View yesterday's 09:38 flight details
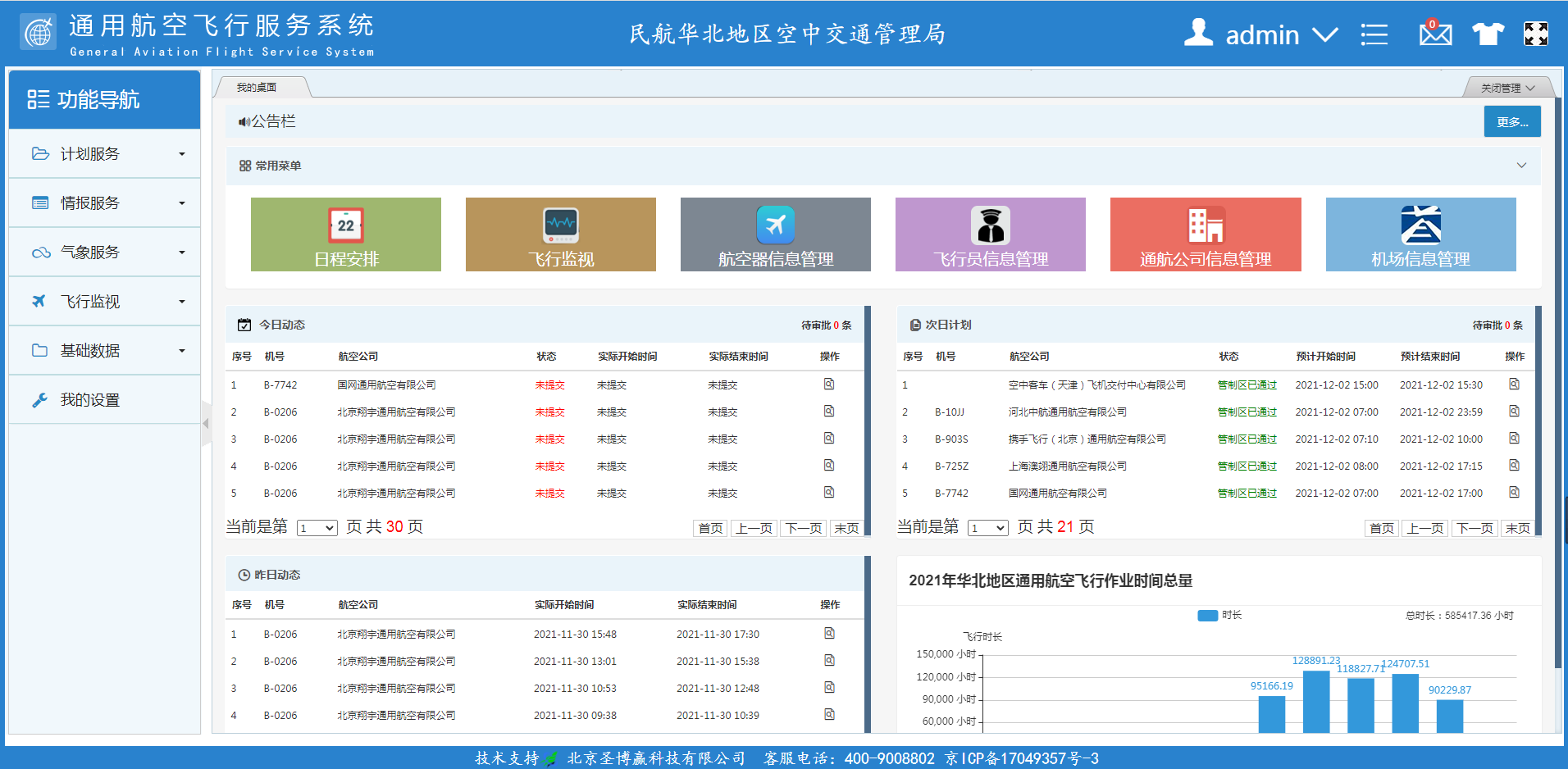Viewport: 1568px width, 769px height. click(x=829, y=714)
